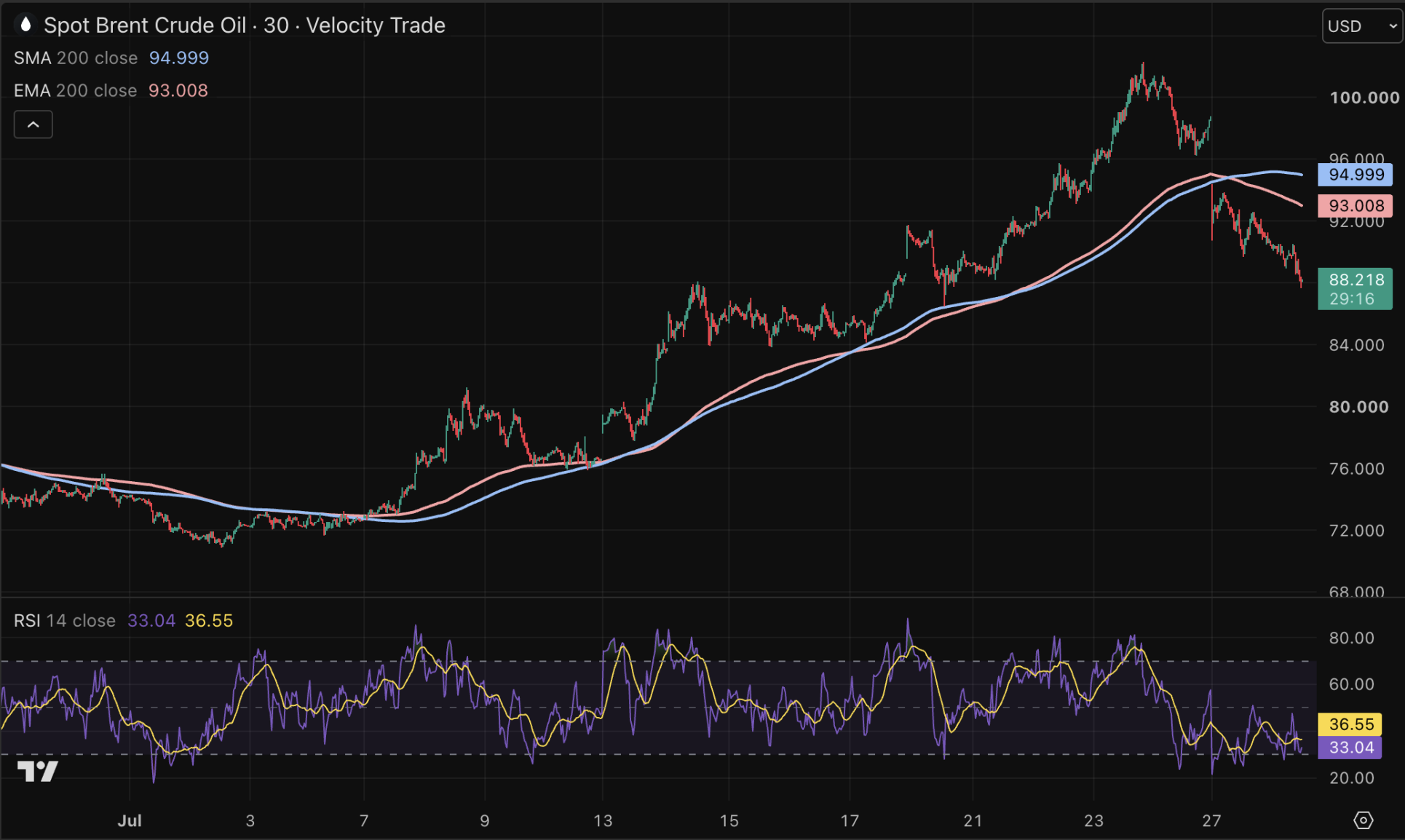Screen dimensions: 1405x840
Task: Click the 93.008 EMA price label
Action: (1355, 206)
